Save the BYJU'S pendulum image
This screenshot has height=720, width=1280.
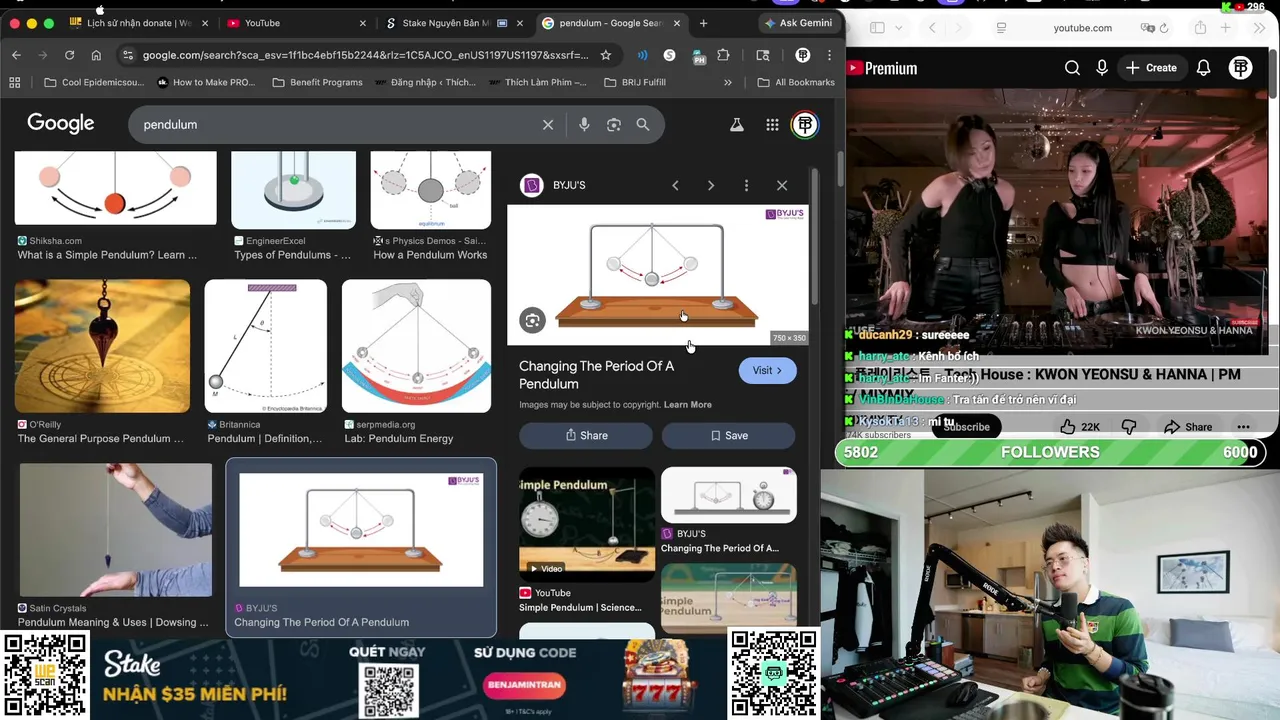click(728, 435)
